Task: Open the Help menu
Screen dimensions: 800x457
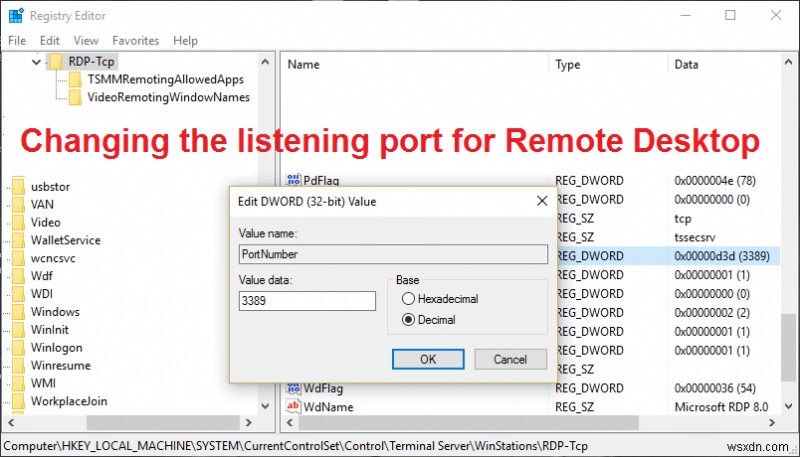Action: pos(185,41)
